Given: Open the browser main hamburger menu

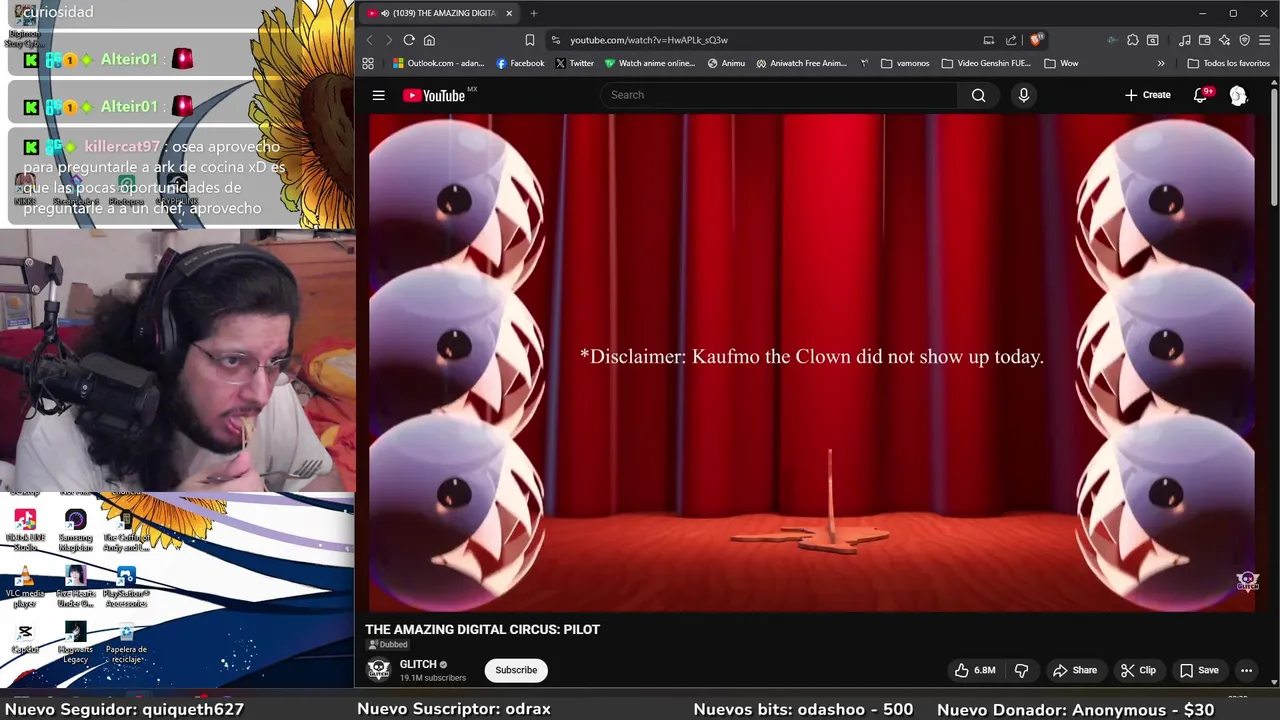Looking at the screenshot, I should 1265,40.
